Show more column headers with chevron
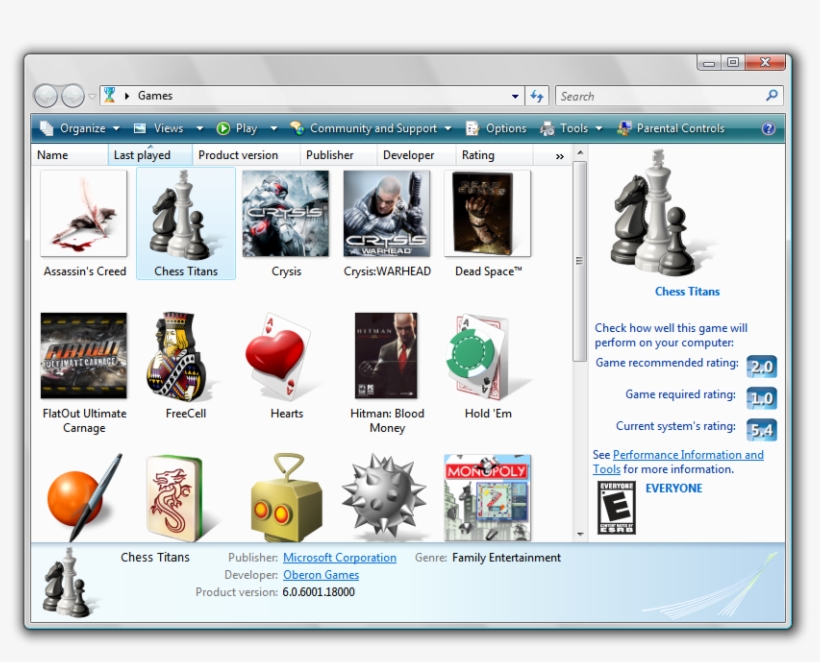820x662 pixels. pyautogui.click(x=560, y=156)
